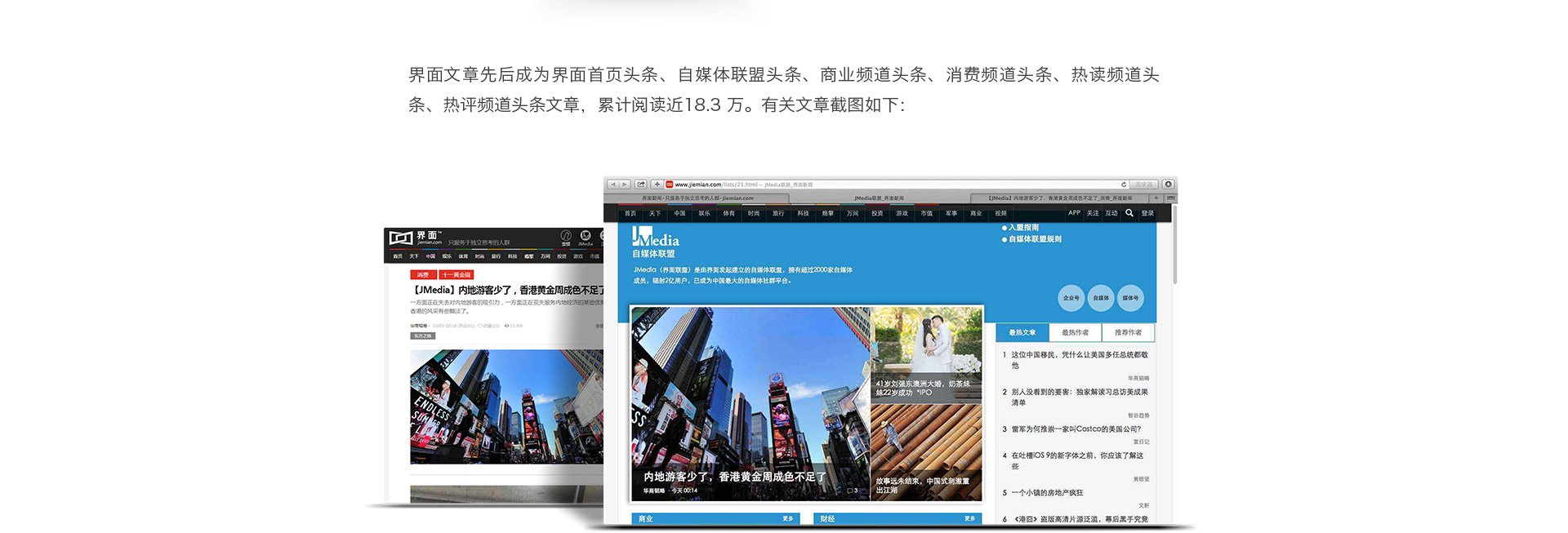The image size is (1568, 533).
Task: Open the Costco article in hot list
Action: tap(1076, 429)
